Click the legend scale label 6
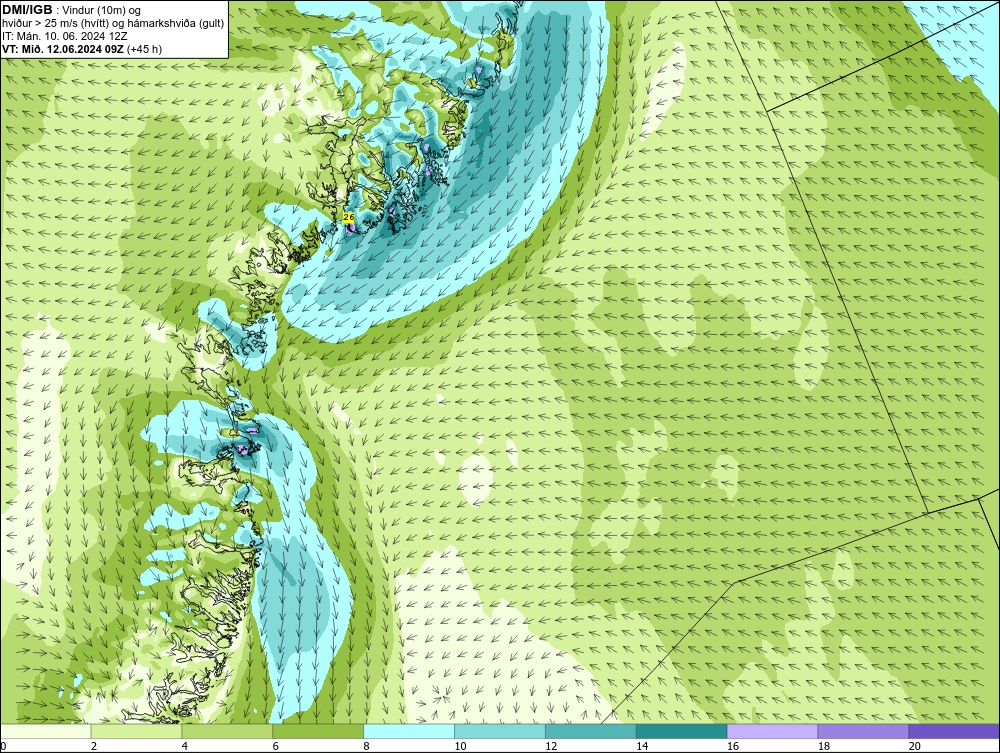Image resolution: width=1000 pixels, height=753 pixels. [x=275, y=746]
